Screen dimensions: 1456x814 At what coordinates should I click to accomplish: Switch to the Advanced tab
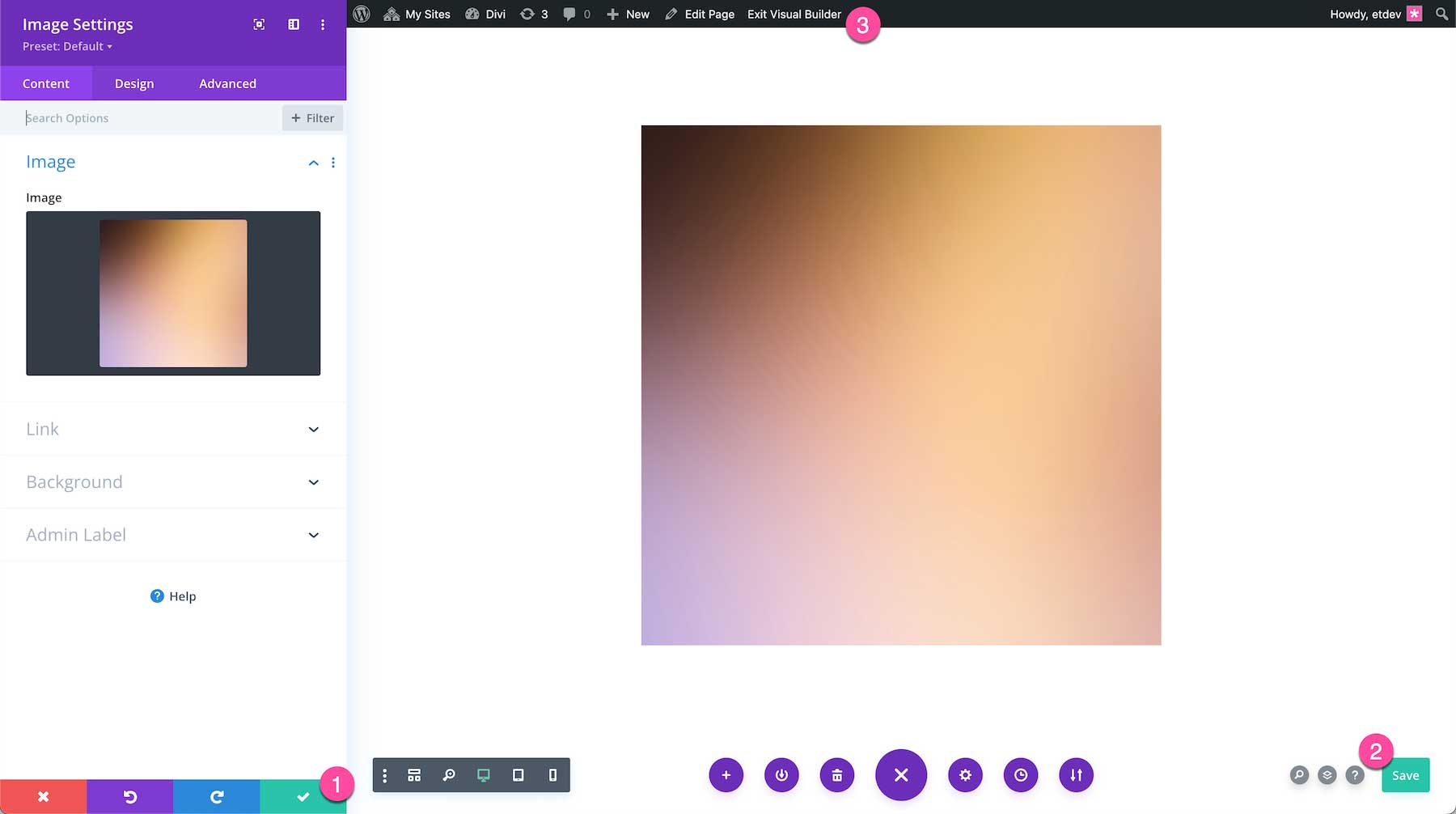pos(227,84)
